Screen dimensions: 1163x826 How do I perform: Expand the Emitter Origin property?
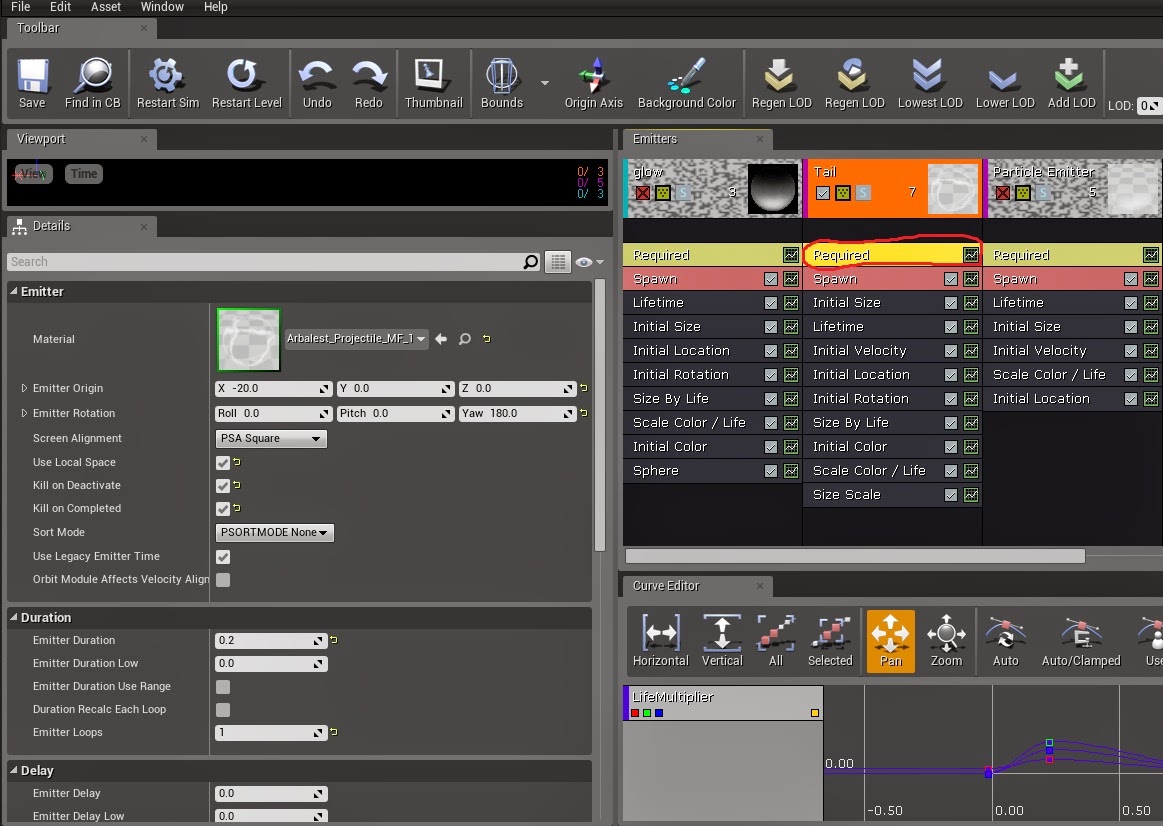pyautogui.click(x=24, y=388)
